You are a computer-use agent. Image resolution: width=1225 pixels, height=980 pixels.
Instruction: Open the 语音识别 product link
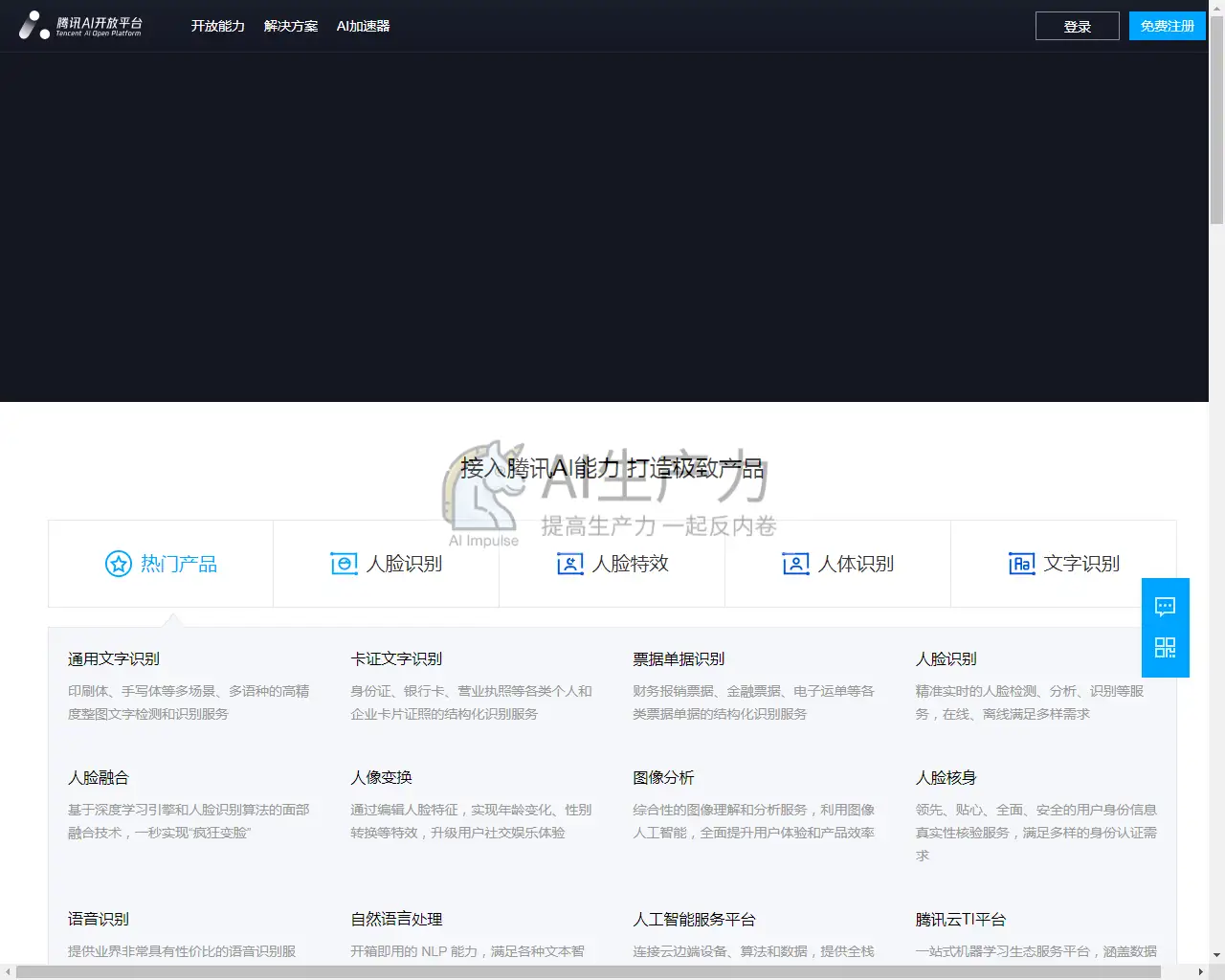[x=98, y=919]
